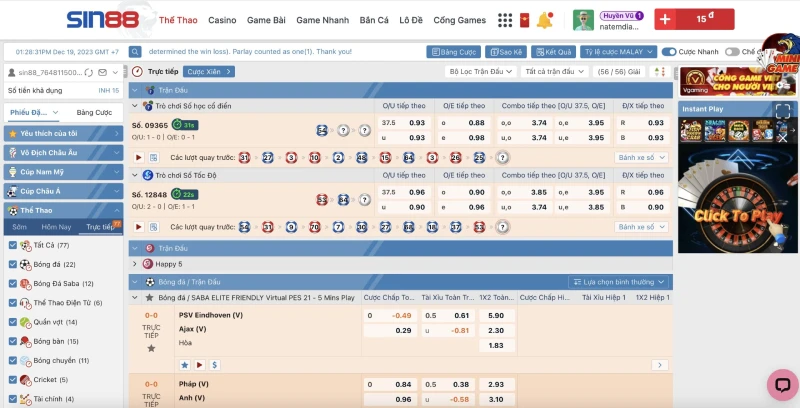Toggle Cricket (5) checkbox
800x408 pixels.
(x=13, y=379)
